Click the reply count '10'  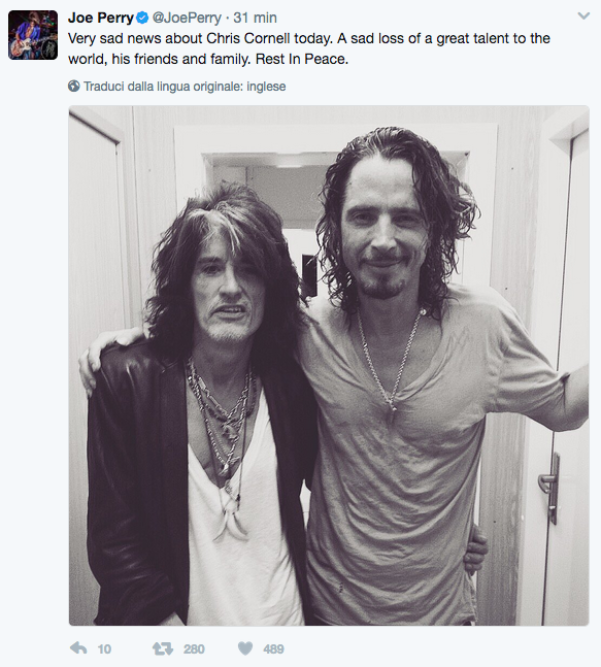pyautogui.click(x=104, y=649)
